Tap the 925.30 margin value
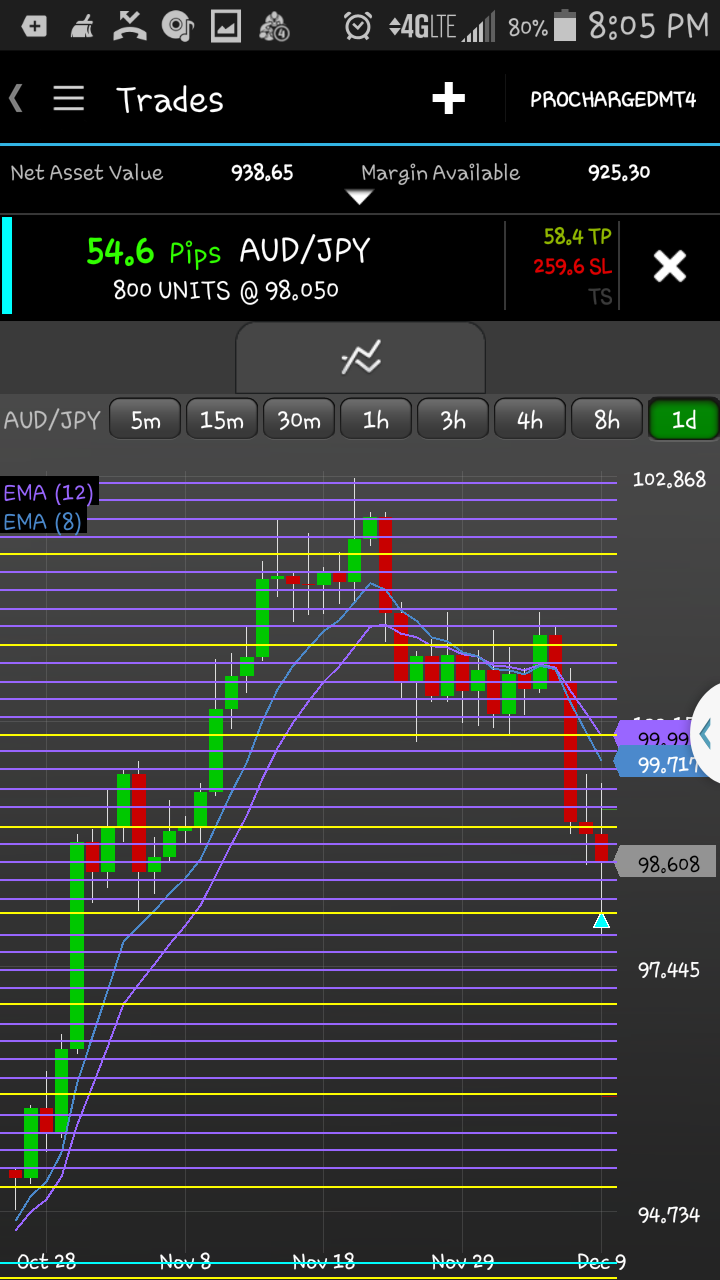The height and width of the screenshot is (1280, 720). tap(619, 172)
